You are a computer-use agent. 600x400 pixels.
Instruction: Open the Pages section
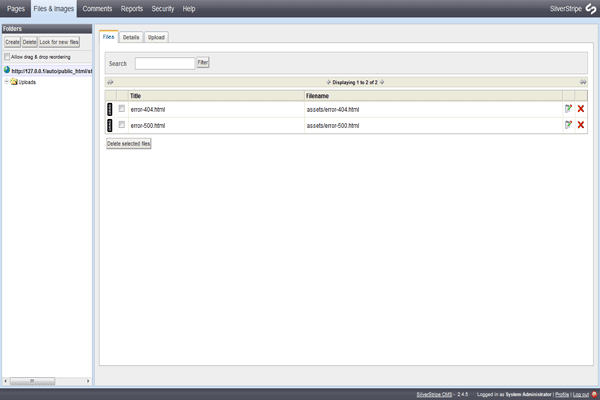(x=16, y=9)
